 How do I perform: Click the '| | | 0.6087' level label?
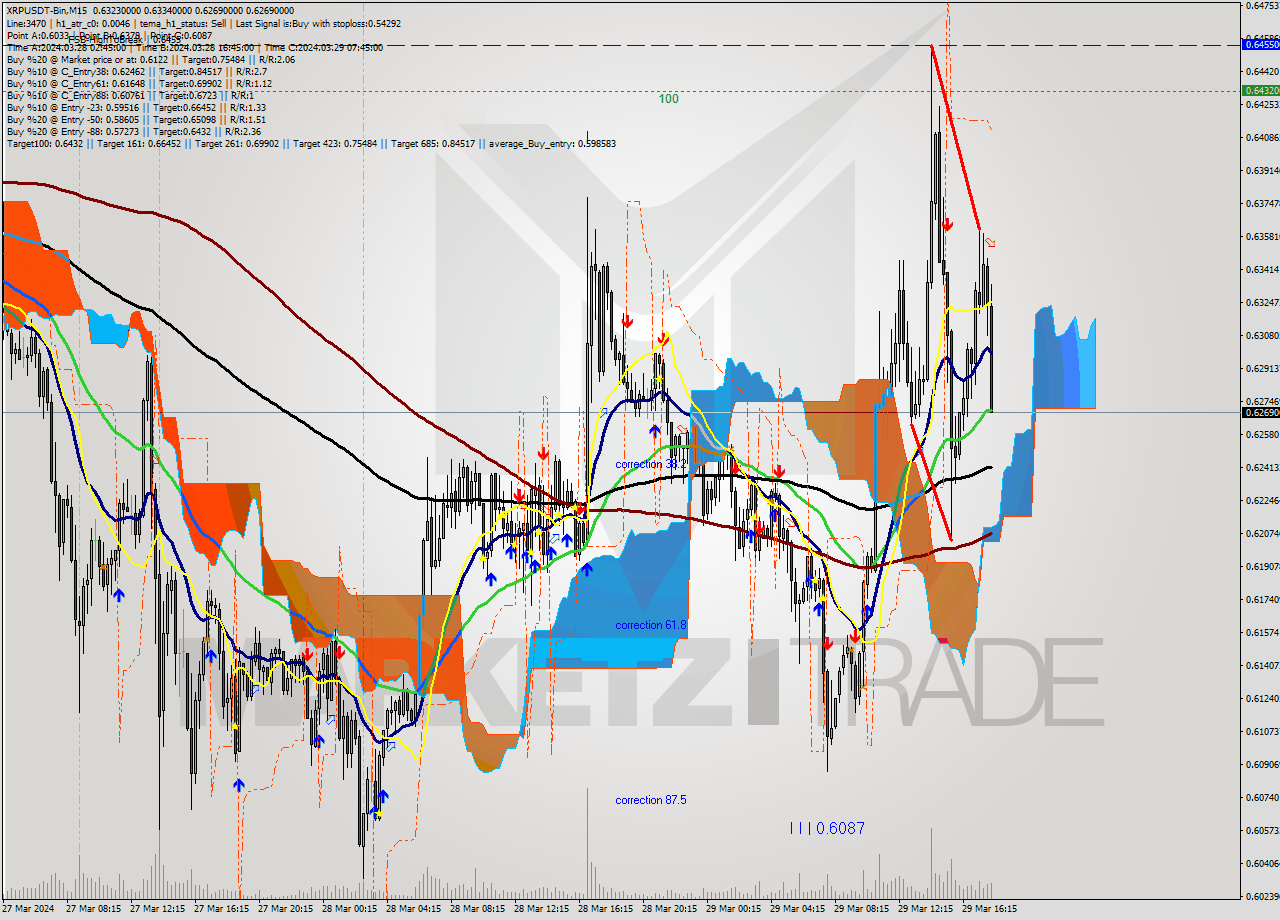pos(827,828)
